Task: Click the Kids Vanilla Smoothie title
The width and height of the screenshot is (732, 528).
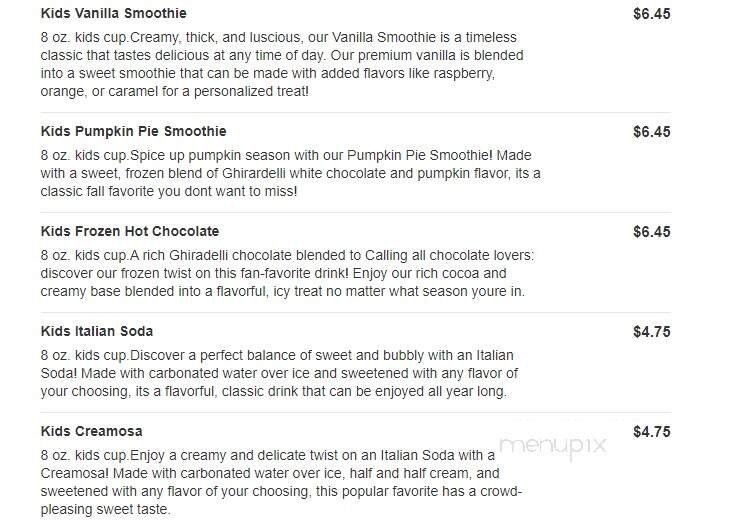Action: click(x=113, y=14)
